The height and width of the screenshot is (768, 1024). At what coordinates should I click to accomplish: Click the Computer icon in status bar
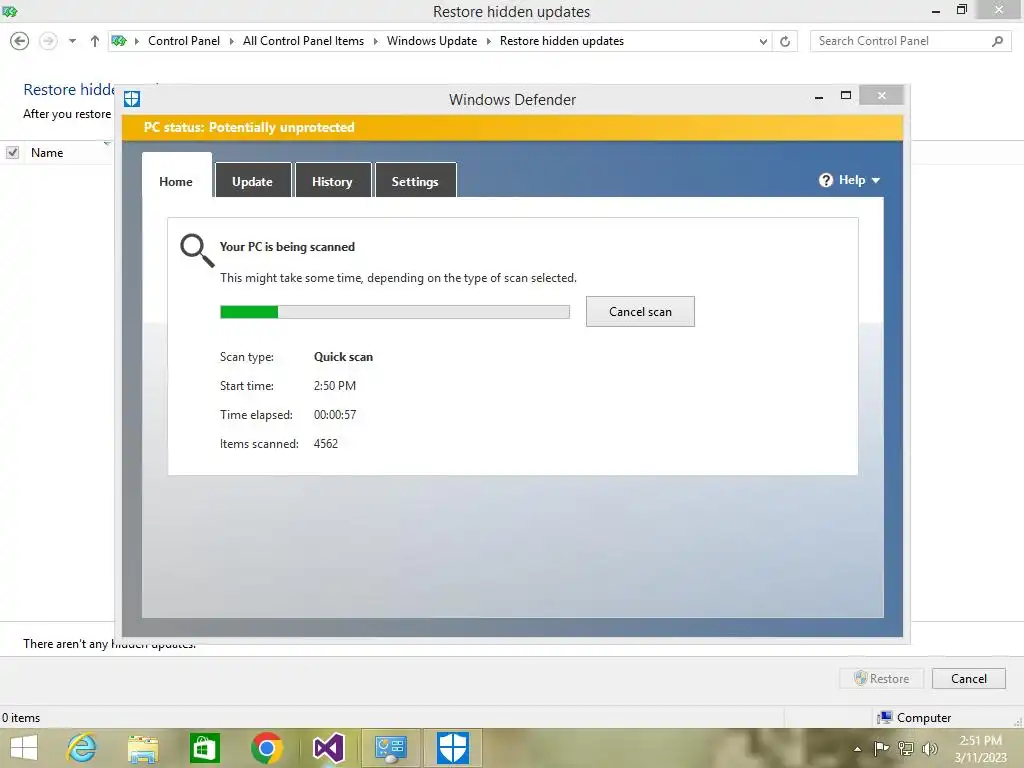885,718
